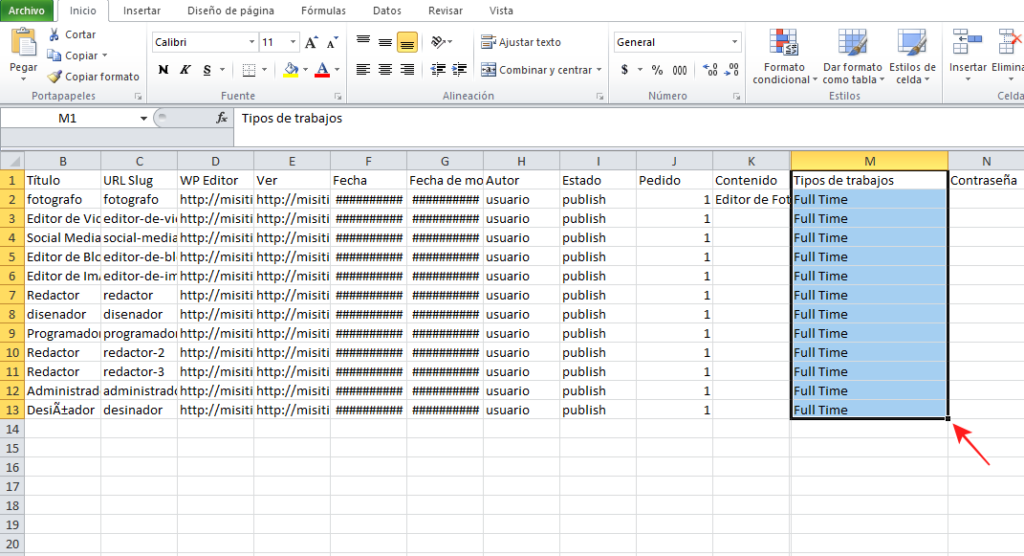Center cell text horizontally
Viewport: 1024px width, 556px height.
click(385, 69)
